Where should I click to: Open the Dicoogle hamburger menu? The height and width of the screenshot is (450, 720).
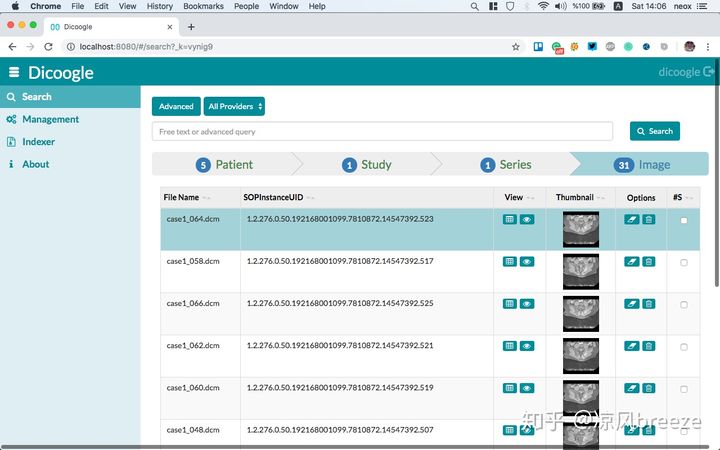pos(14,72)
